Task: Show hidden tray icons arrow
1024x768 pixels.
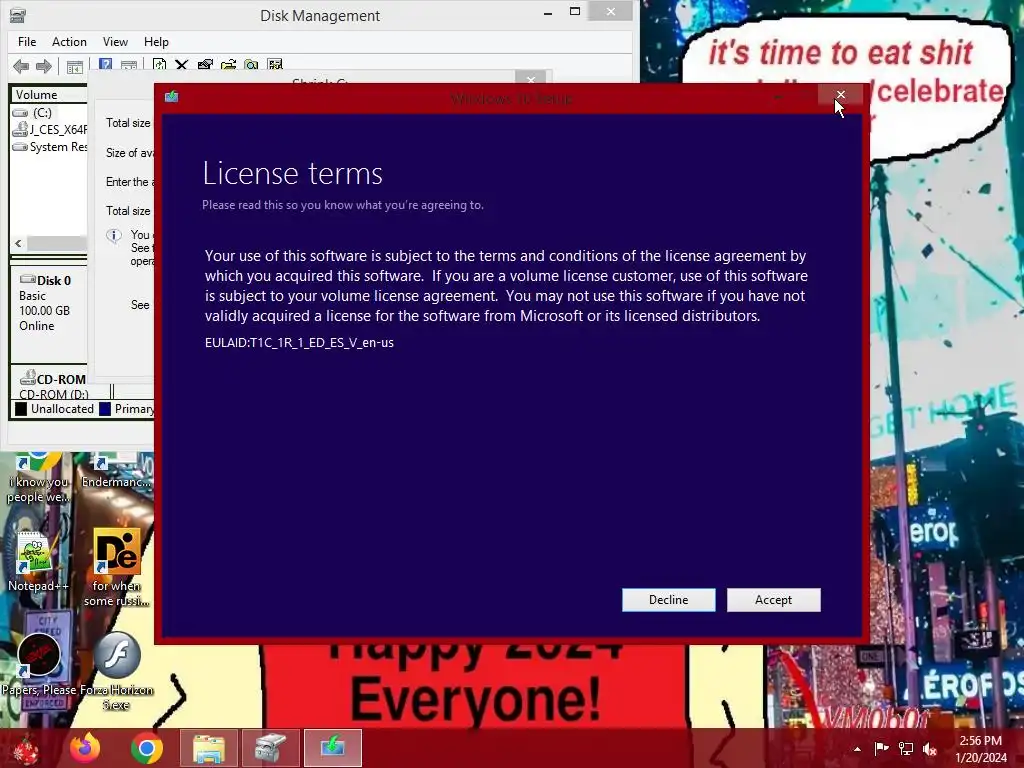Action: coord(857,749)
